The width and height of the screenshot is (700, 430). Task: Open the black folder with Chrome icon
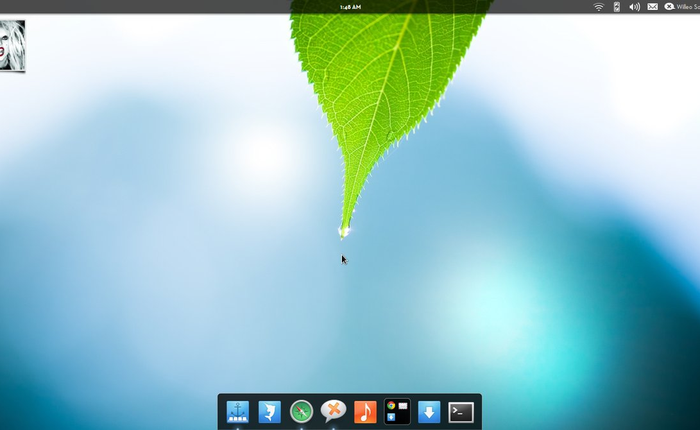(397, 412)
